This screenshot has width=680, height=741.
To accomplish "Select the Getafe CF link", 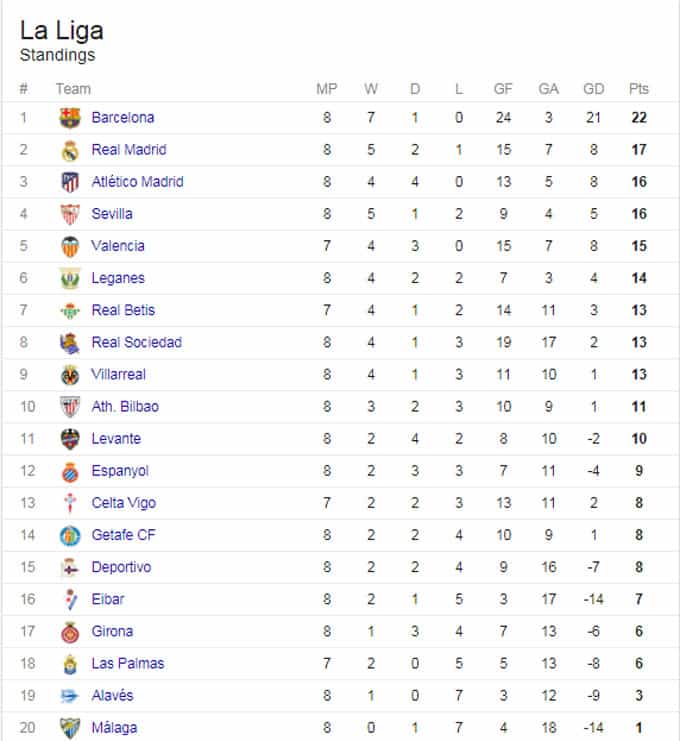I will coord(123,535).
